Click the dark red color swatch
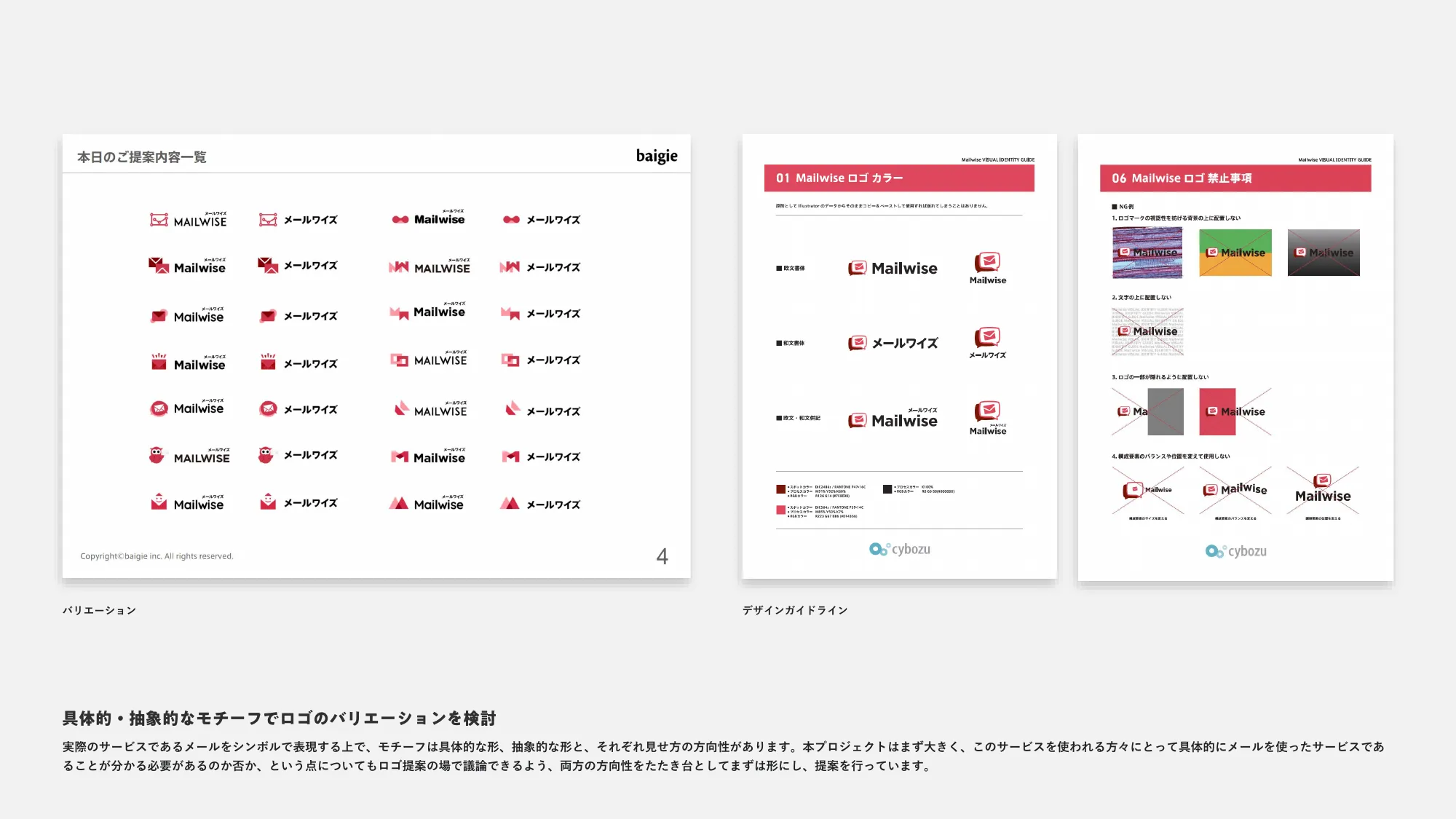This screenshot has width=1456, height=819. 780,489
